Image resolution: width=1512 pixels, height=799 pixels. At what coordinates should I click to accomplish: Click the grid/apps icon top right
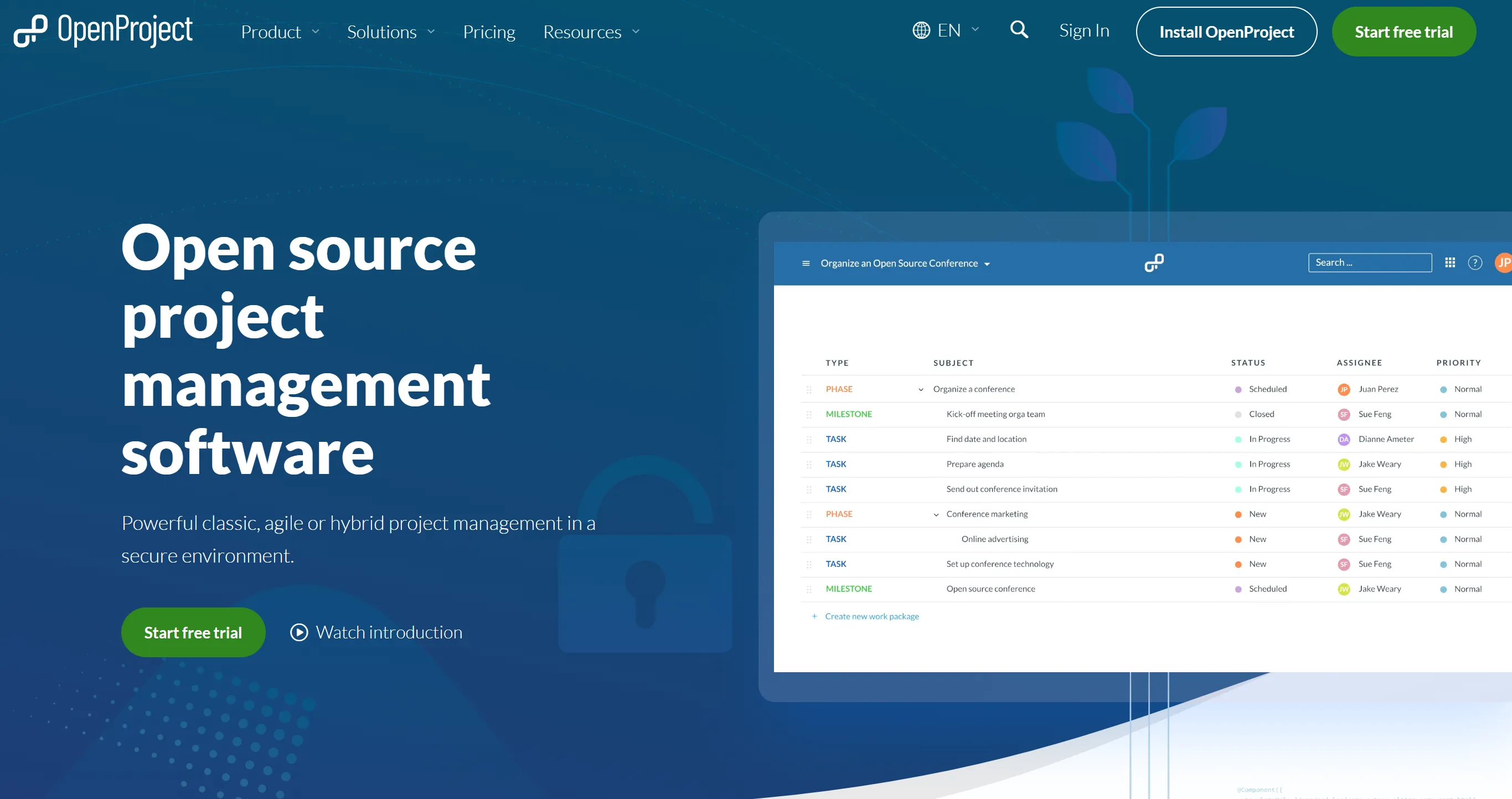pyautogui.click(x=1450, y=263)
